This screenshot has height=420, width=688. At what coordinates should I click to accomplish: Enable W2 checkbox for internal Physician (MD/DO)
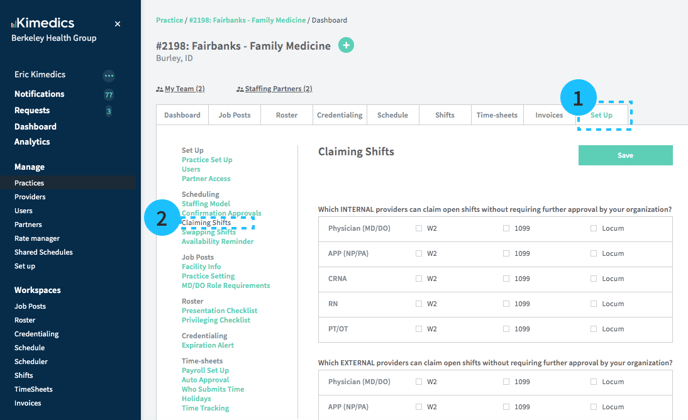419,228
